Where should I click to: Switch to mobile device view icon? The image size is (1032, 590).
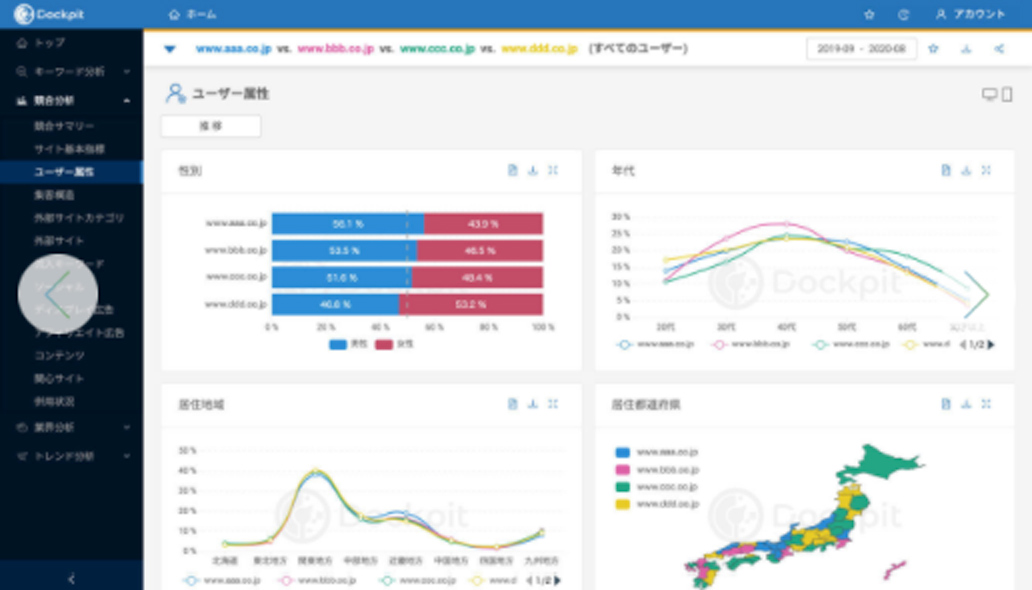coord(1007,94)
